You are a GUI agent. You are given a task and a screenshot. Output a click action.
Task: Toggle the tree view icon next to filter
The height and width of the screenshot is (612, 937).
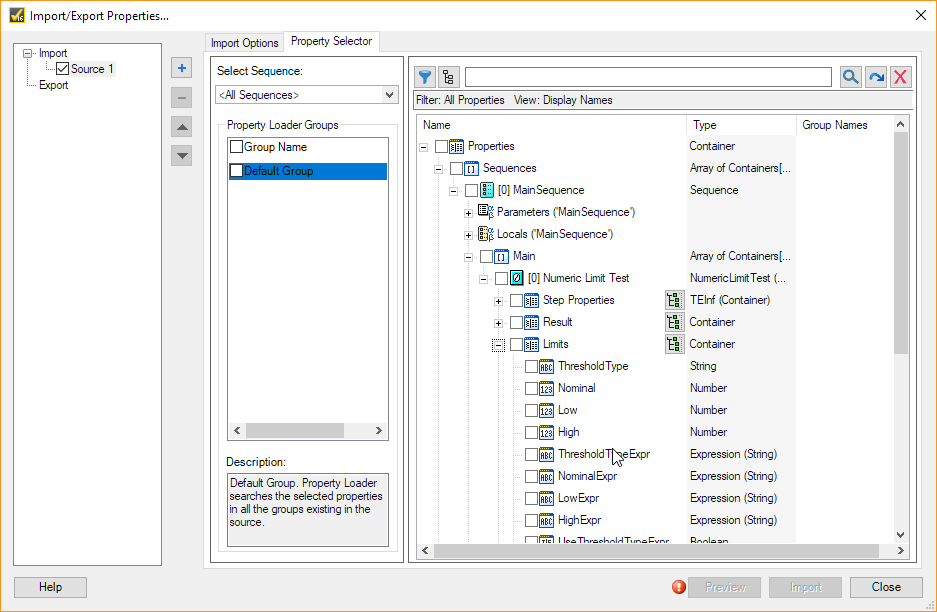click(x=448, y=77)
